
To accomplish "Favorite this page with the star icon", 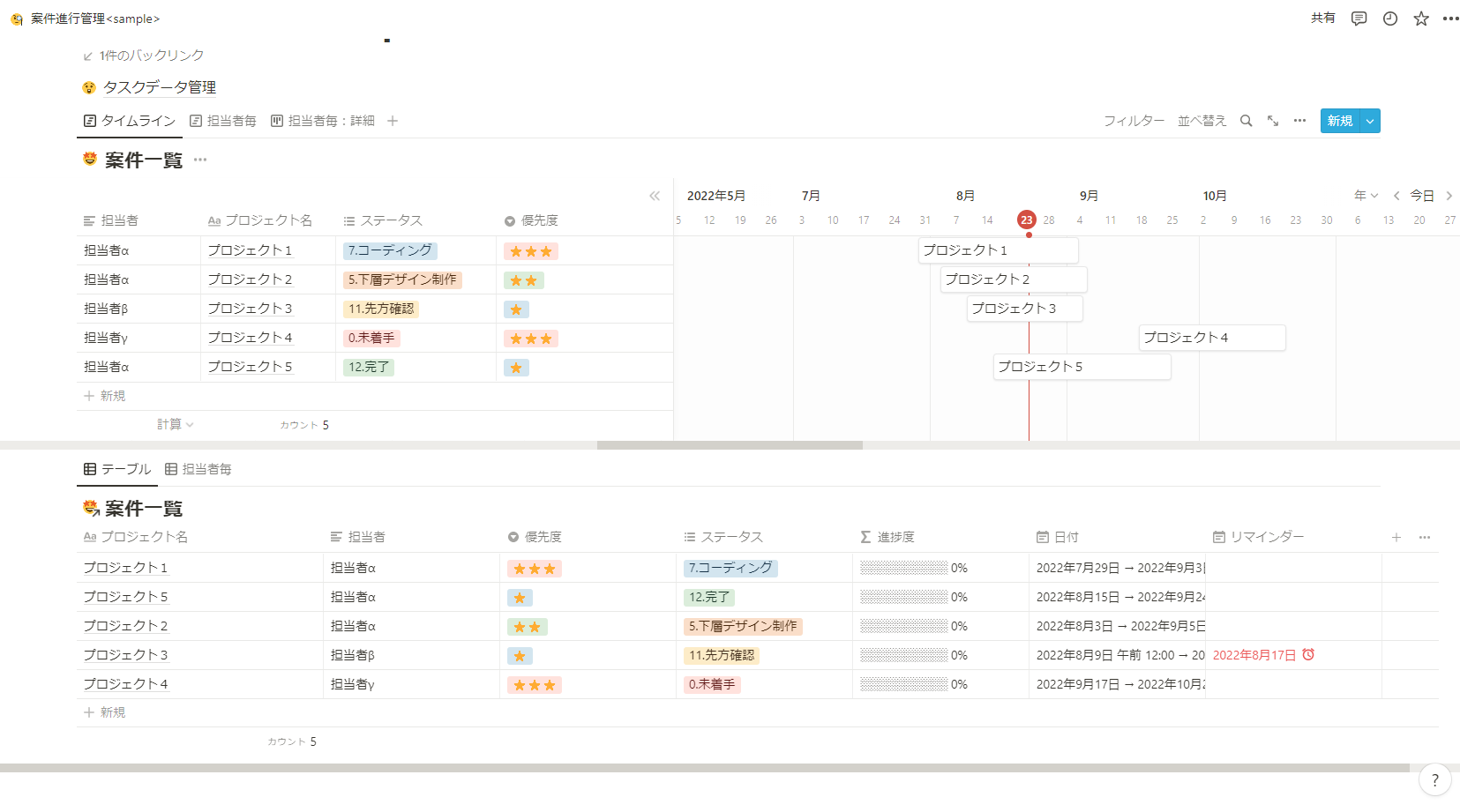I will point(1421,19).
